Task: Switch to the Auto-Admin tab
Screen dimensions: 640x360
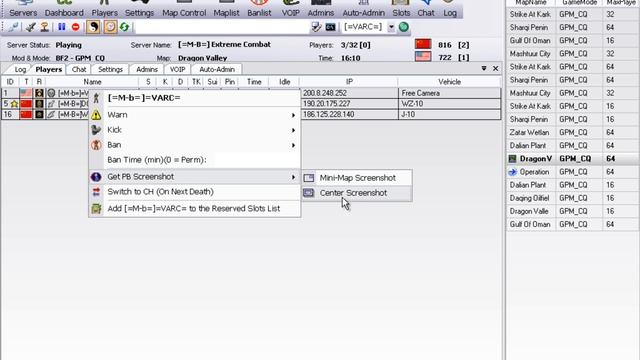Action: coord(217,69)
